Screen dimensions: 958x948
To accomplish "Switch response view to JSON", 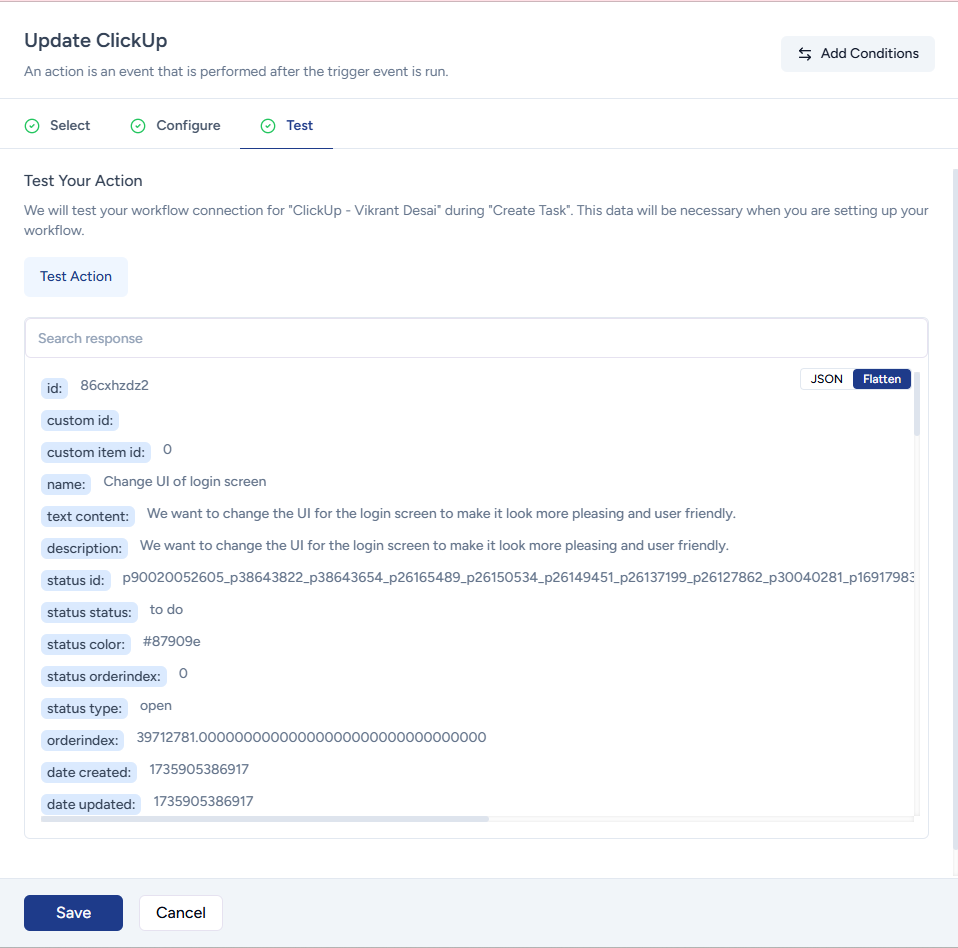I will (826, 379).
